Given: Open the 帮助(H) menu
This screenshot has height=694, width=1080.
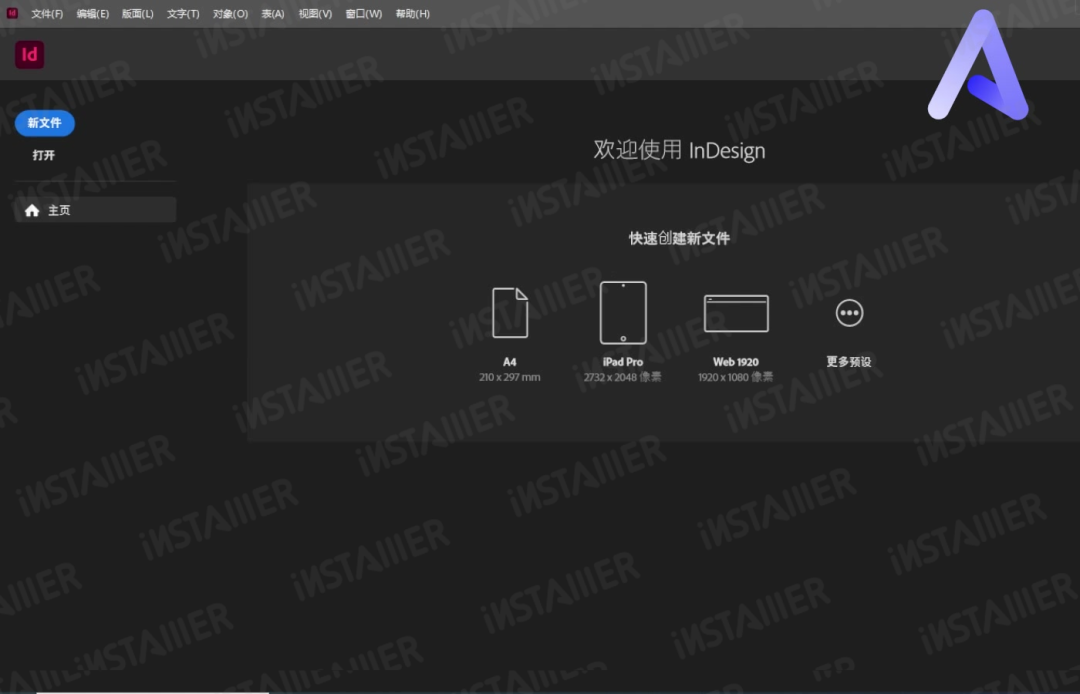Looking at the screenshot, I should [x=413, y=14].
